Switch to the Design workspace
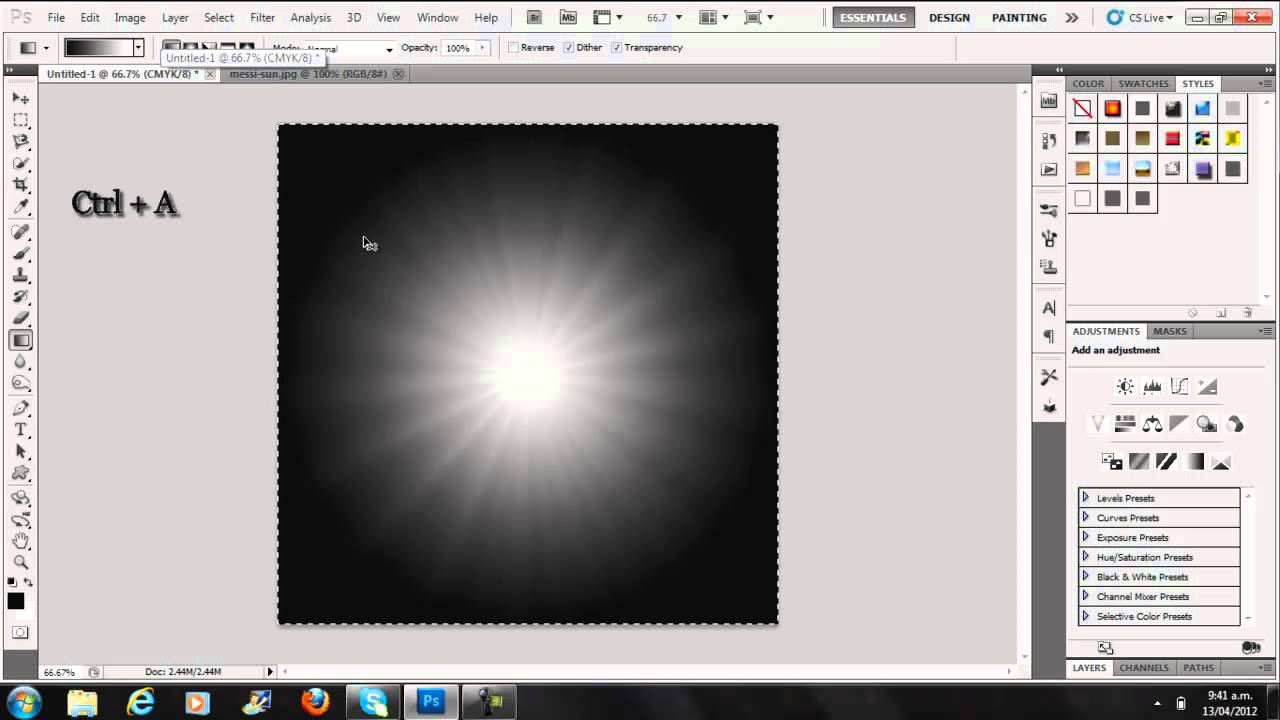The height and width of the screenshot is (720, 1280). pos(949,18)
